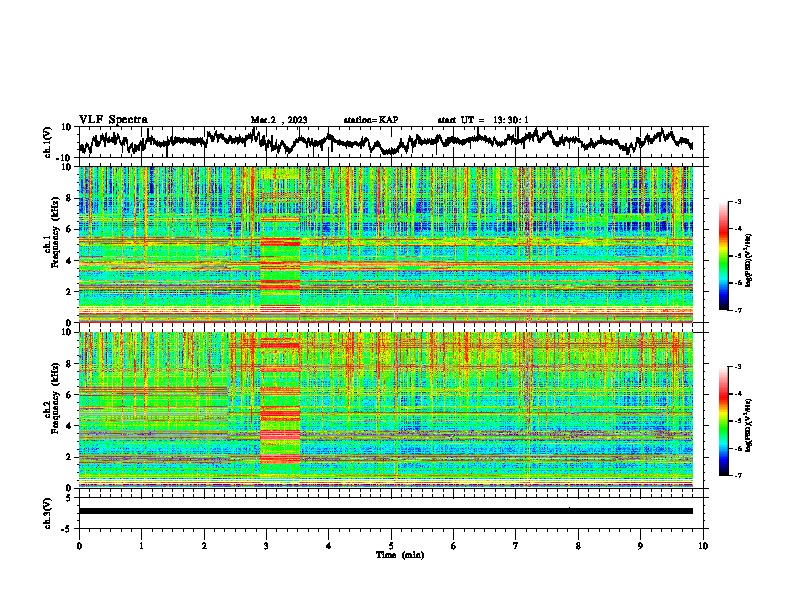This screenshot has width=792, height=612.
Task: Click the "-7" label on lower color bar
Action: [x=738, y=475]
